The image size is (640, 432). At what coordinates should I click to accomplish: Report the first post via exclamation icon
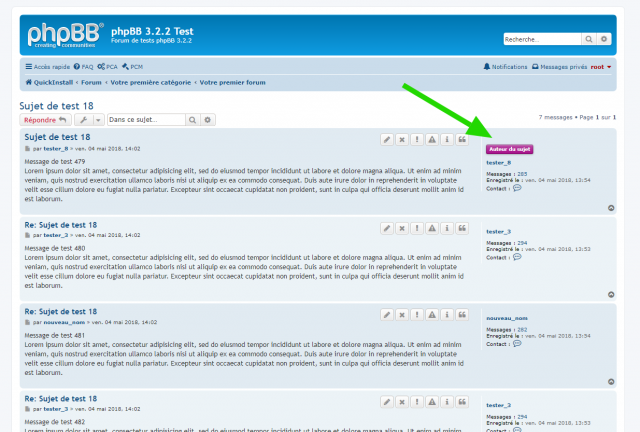click(417, 140)
